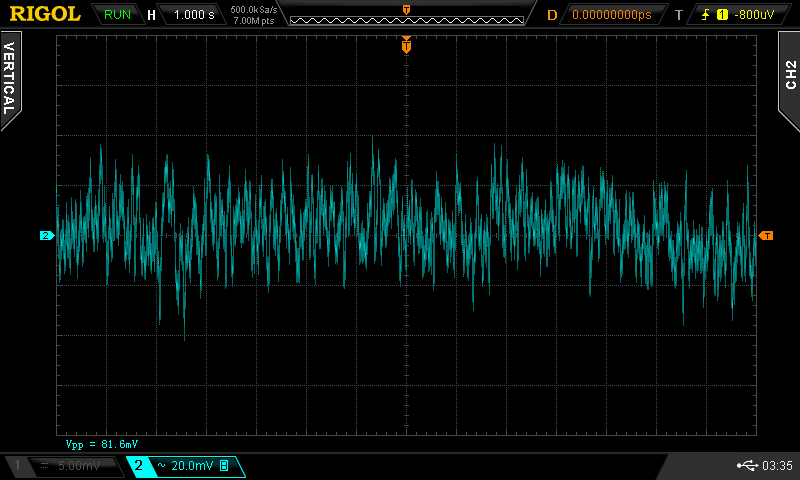The image size is (800, 480).
Task: Click the RIGOL logo
Action: coord(45,14)
